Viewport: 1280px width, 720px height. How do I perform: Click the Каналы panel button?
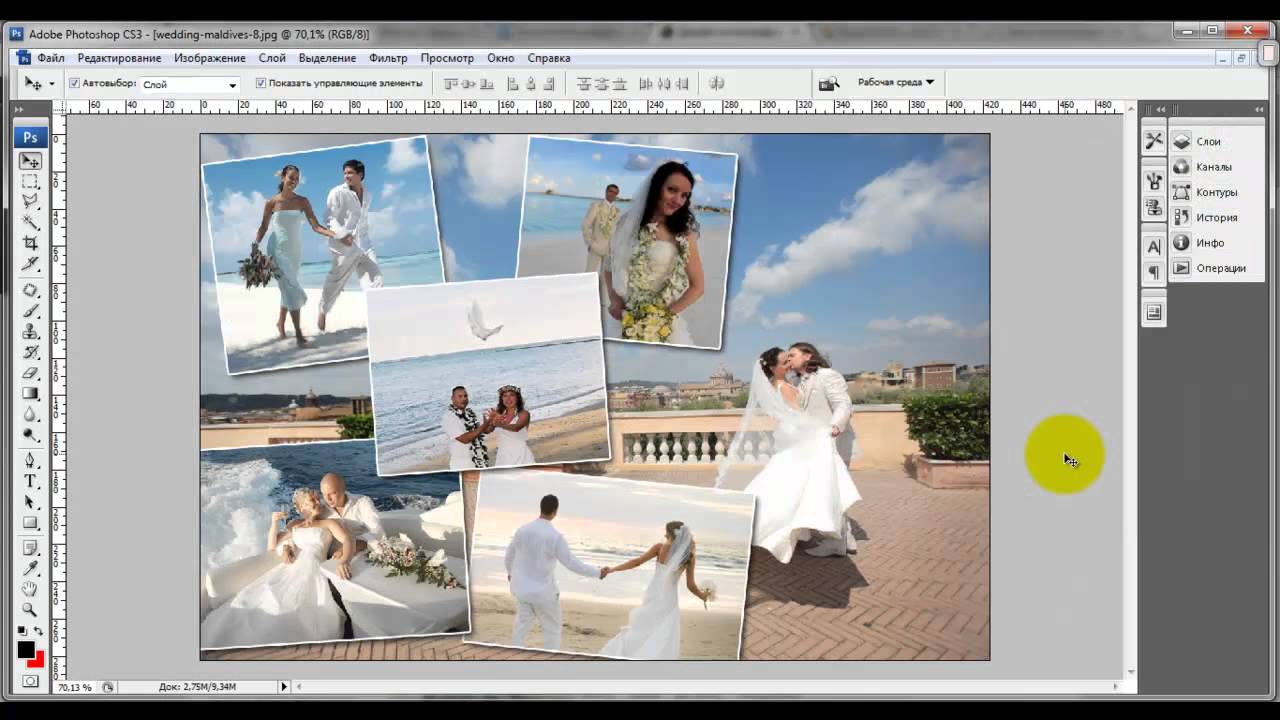pyautogui.click(x=1213, y=167)
